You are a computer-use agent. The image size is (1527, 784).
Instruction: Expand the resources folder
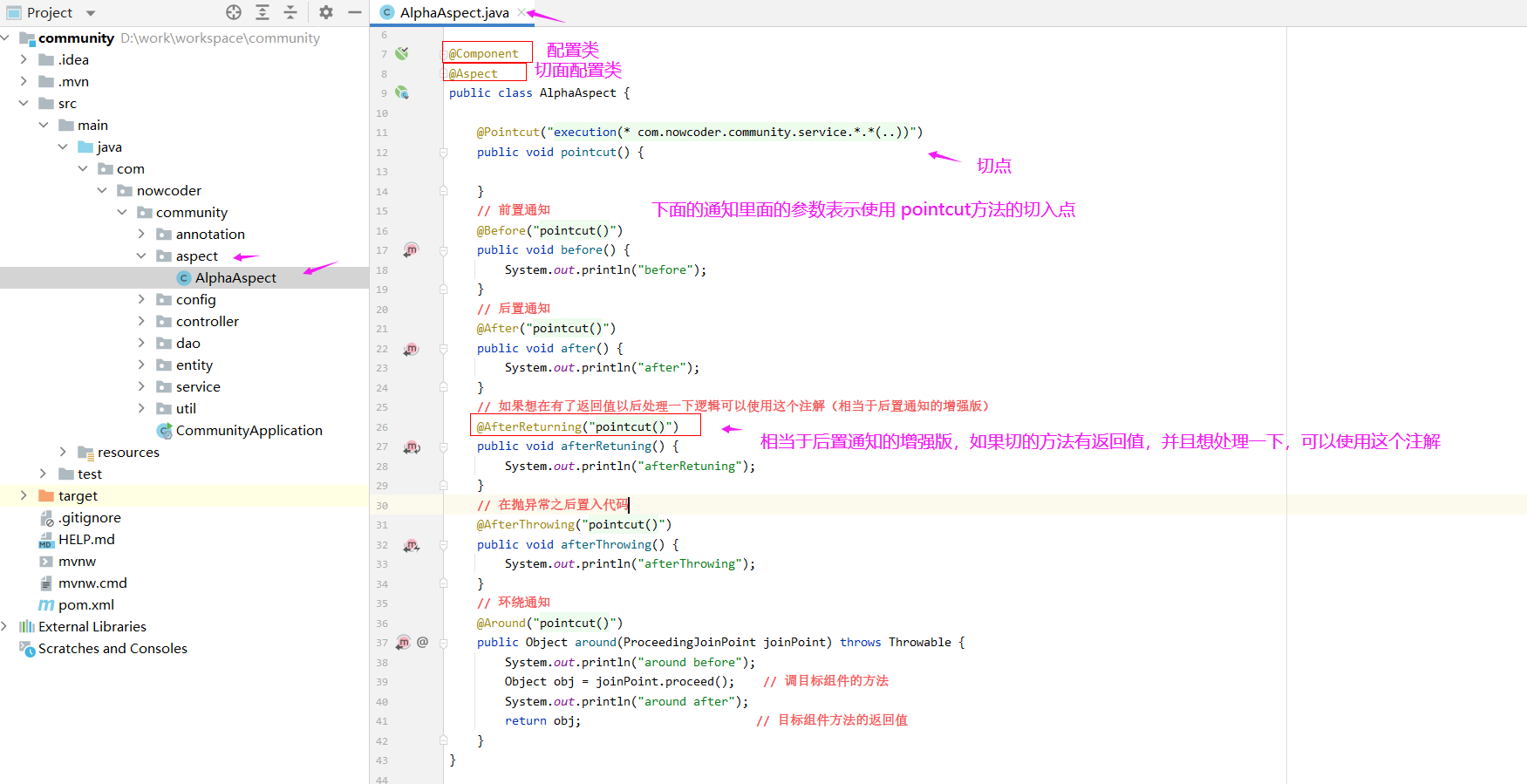(63, 452)
